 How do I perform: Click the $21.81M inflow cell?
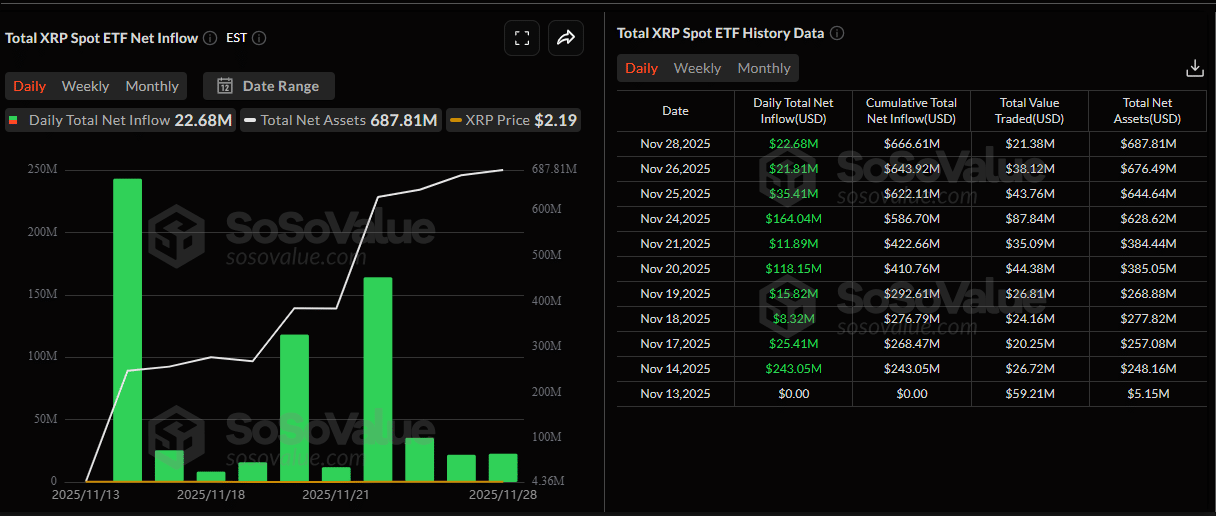tap(794, 169)
